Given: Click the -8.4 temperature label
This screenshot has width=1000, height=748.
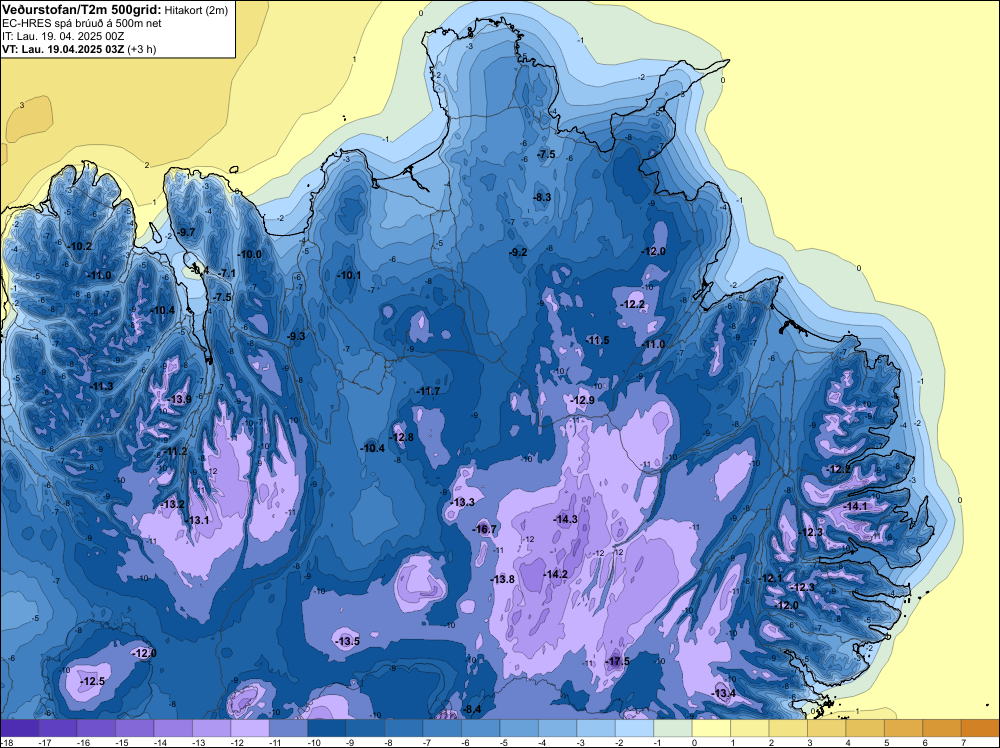Looking at the screenshot, I should [472, 709].
